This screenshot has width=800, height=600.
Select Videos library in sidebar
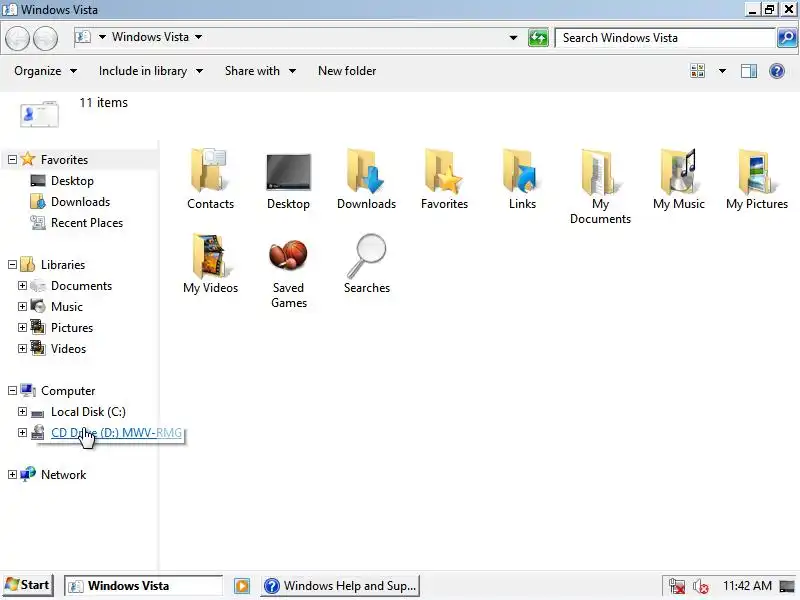pos(68,348)
